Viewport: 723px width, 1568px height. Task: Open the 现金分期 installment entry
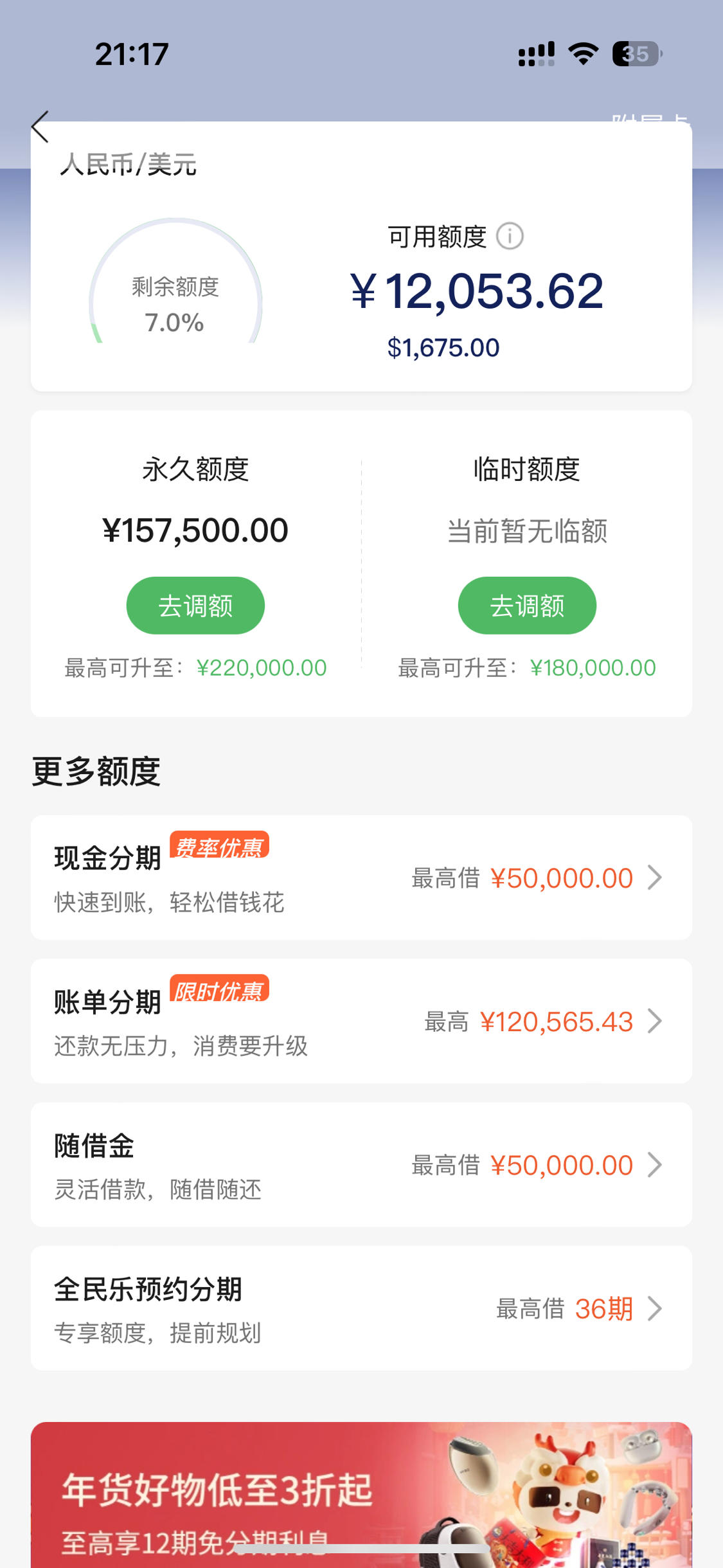(x=361, y=878)
